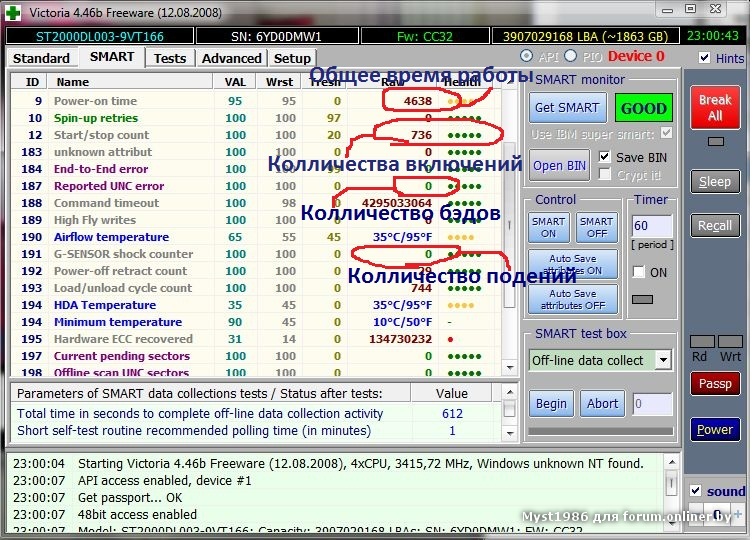Image resolution: width=754 pixels, height=540 pixels.
Task: Click the Name column header
Action: pyautogui.click(x=130, y=82)
